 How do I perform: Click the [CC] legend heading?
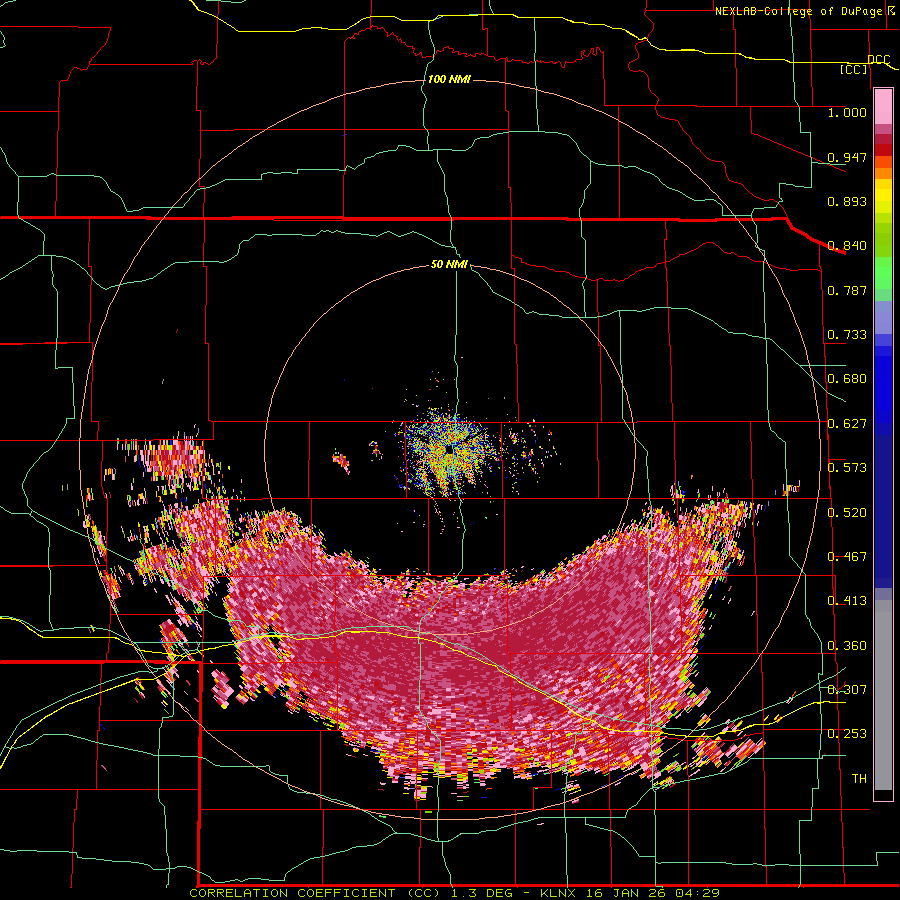click(x=854, y=69)
